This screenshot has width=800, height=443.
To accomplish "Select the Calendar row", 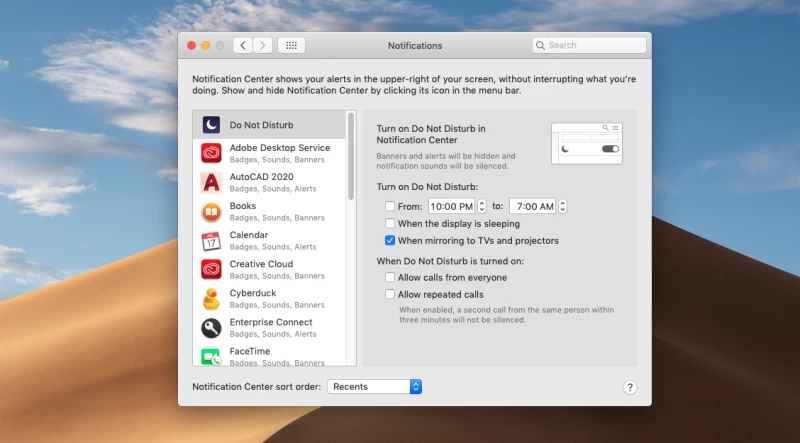I will click(x=269, y=240).
